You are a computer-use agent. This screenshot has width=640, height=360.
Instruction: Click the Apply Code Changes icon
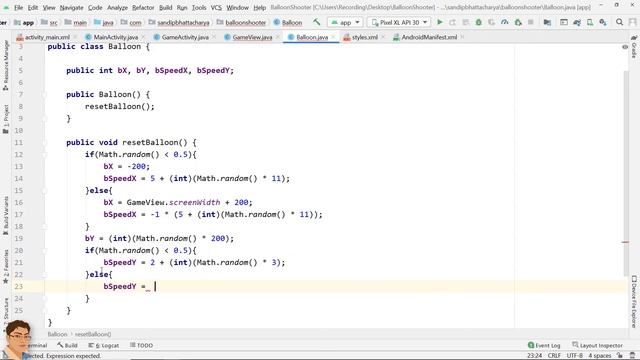(466, 22)
